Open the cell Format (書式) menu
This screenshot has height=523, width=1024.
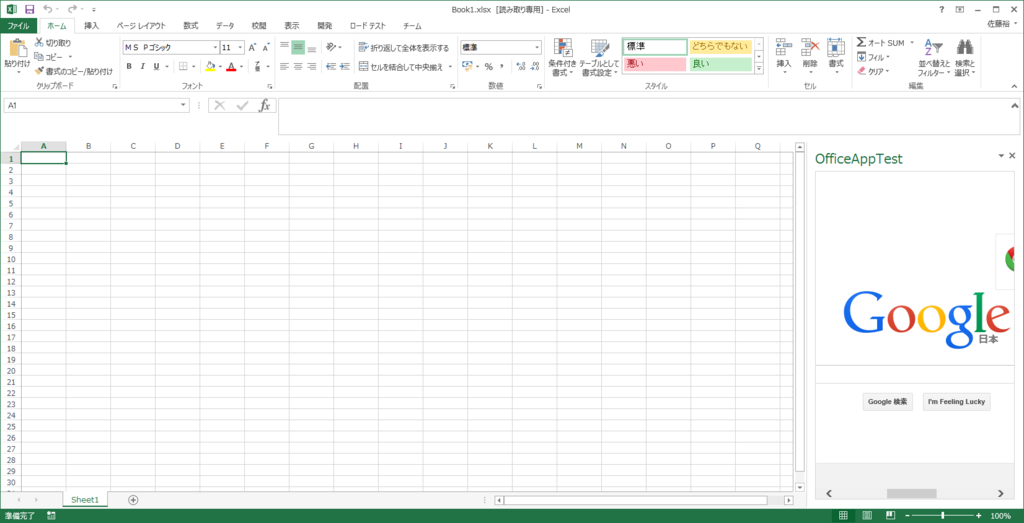point(836,57)
